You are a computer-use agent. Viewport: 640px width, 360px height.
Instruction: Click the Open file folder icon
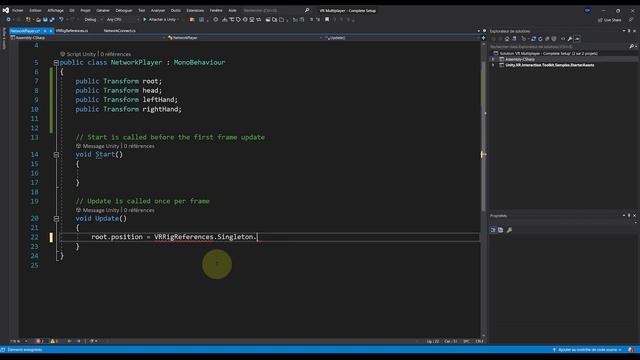tap(38, 20)
